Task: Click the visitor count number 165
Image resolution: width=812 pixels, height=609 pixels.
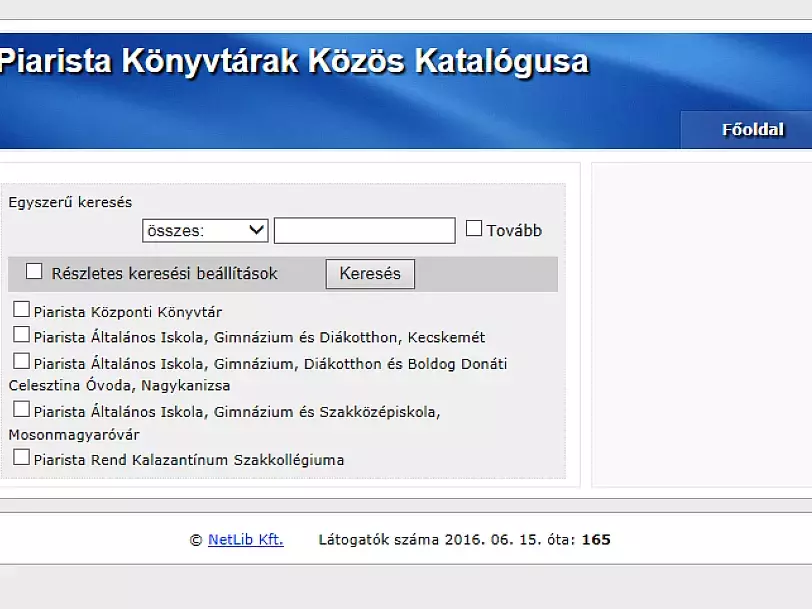Action: point(596,540)
